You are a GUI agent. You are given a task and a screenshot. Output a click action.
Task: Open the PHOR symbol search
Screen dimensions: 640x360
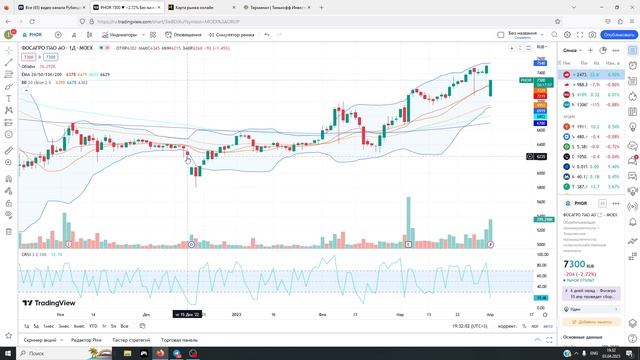pyautogui.click(x=33, y=35)
